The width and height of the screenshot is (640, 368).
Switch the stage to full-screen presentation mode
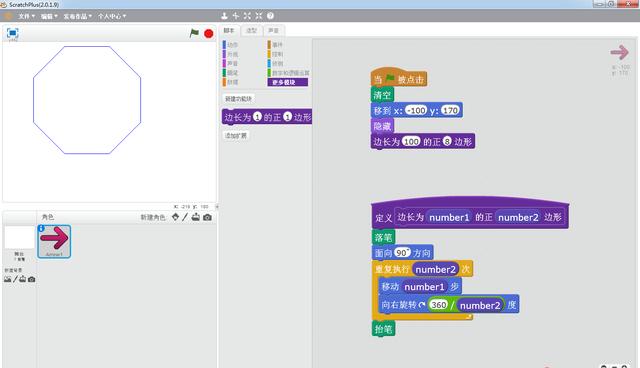tap(13, 33)
